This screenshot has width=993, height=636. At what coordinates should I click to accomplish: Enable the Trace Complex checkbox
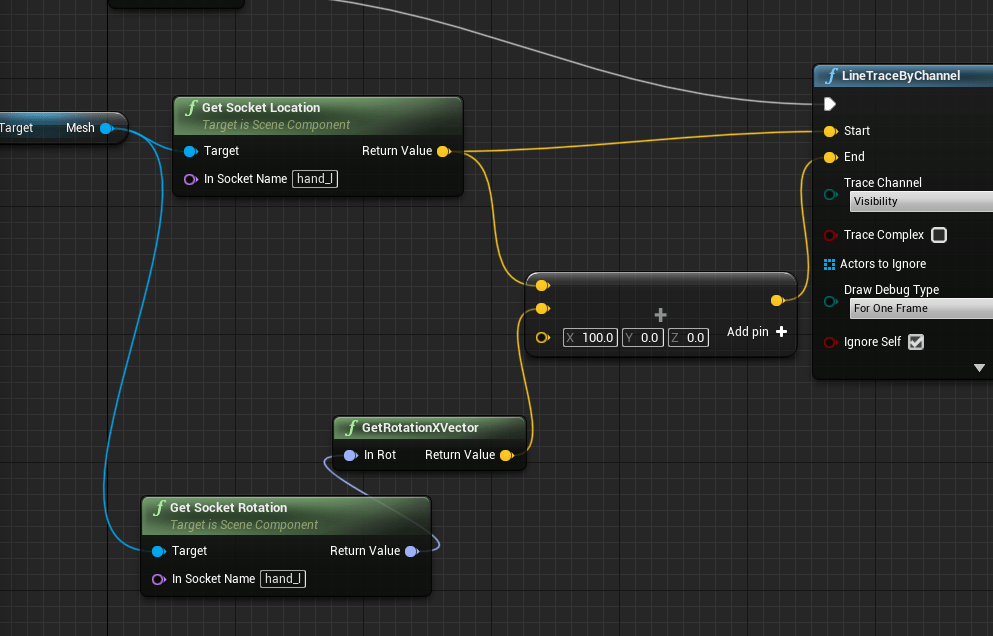click(939, 235)
